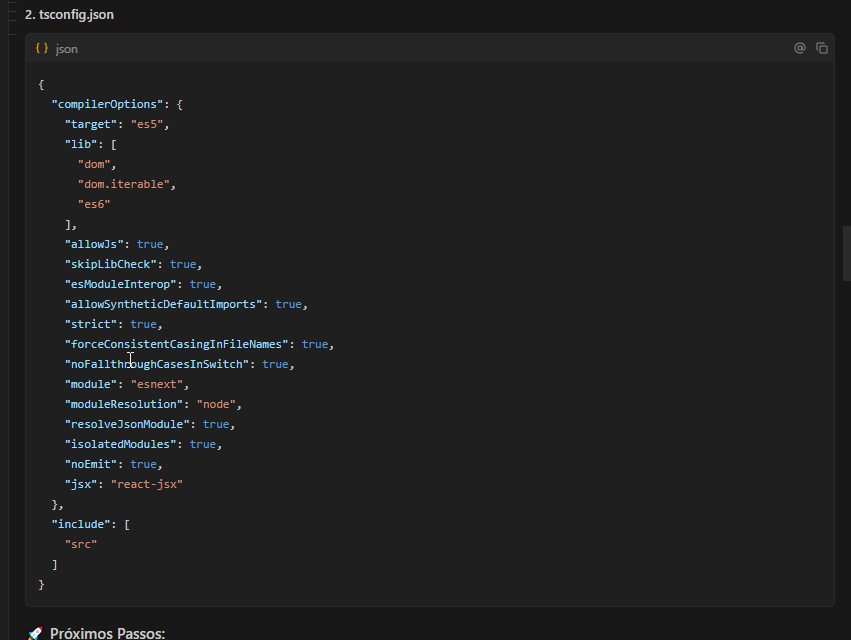Click the "compilerOptions" key
The image size is (851, 640).
[x=106, y=103]
